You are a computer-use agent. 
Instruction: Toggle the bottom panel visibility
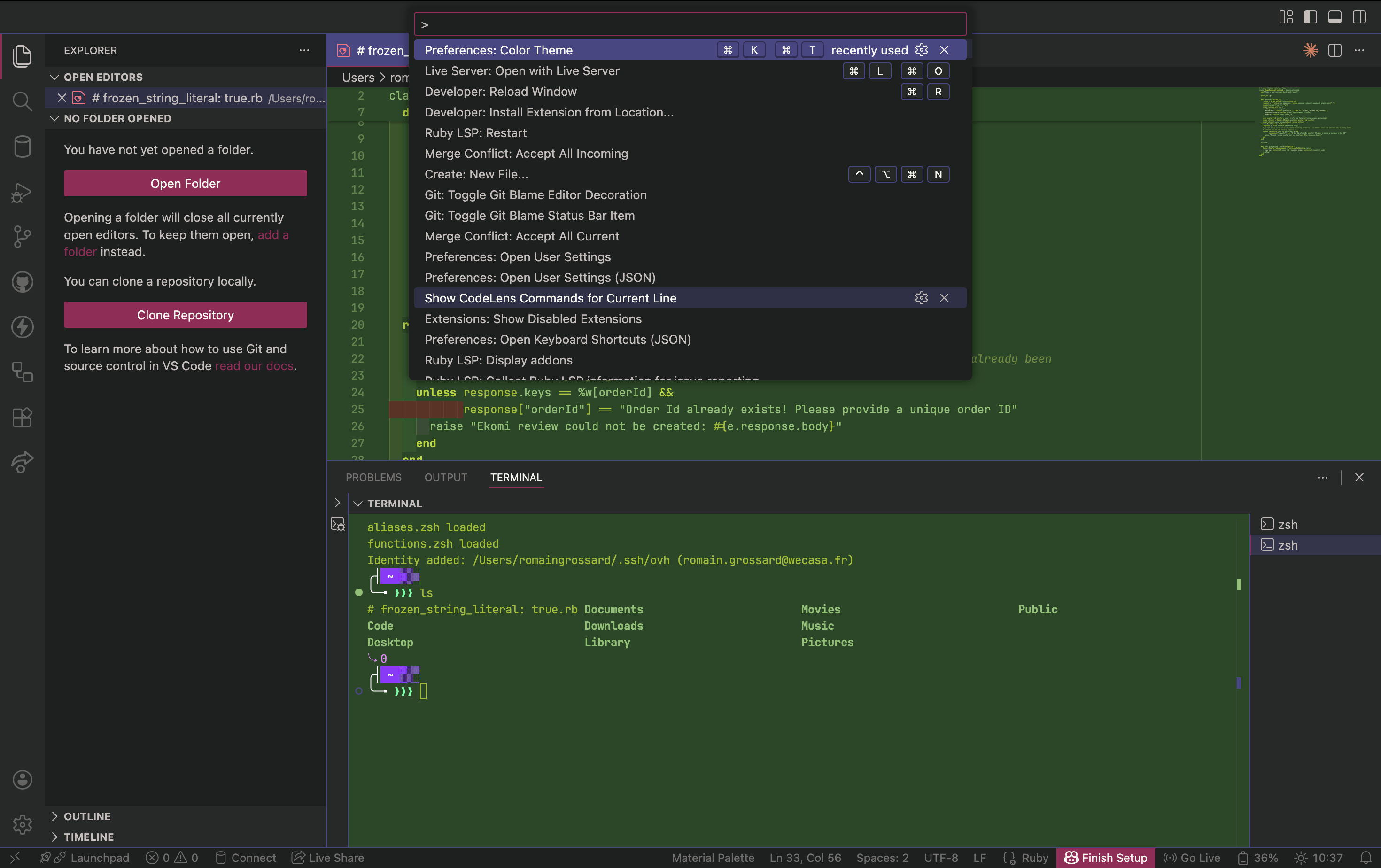(x=1334, y=16)
